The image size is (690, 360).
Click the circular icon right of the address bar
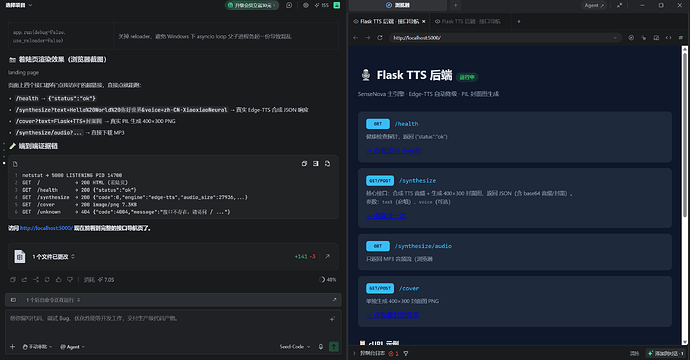631,38
